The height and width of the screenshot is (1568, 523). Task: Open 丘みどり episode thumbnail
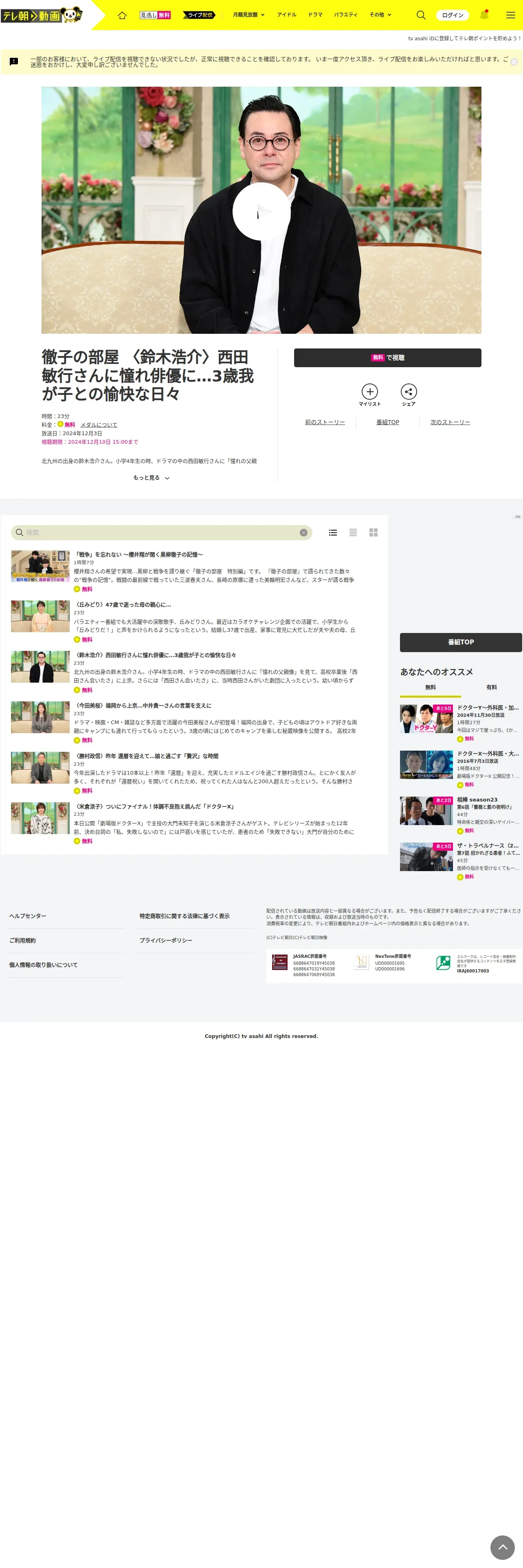[40, 617]
